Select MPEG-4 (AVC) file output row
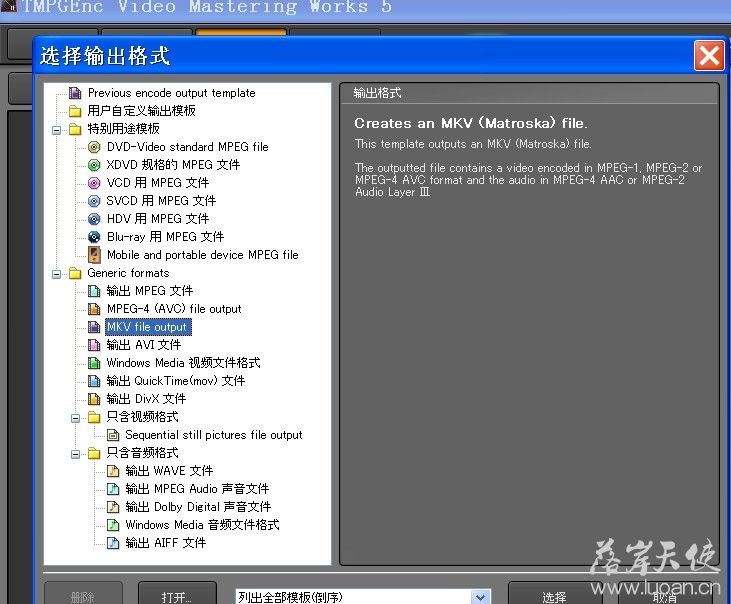The image size is (731, 604). point(174,309)
